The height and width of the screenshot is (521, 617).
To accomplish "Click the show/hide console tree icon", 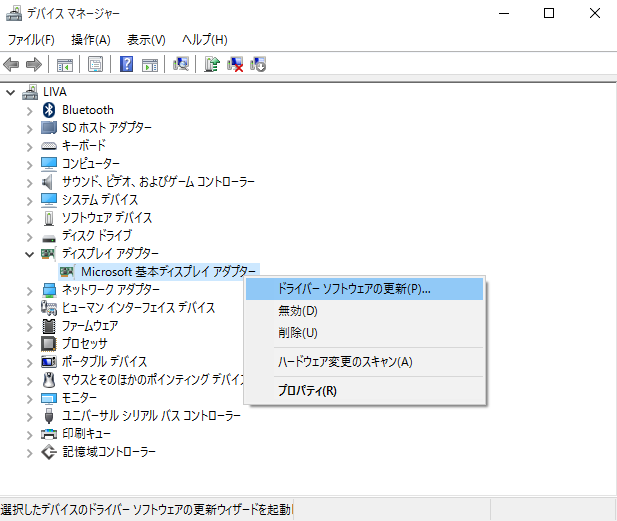I will pos(65,65).
